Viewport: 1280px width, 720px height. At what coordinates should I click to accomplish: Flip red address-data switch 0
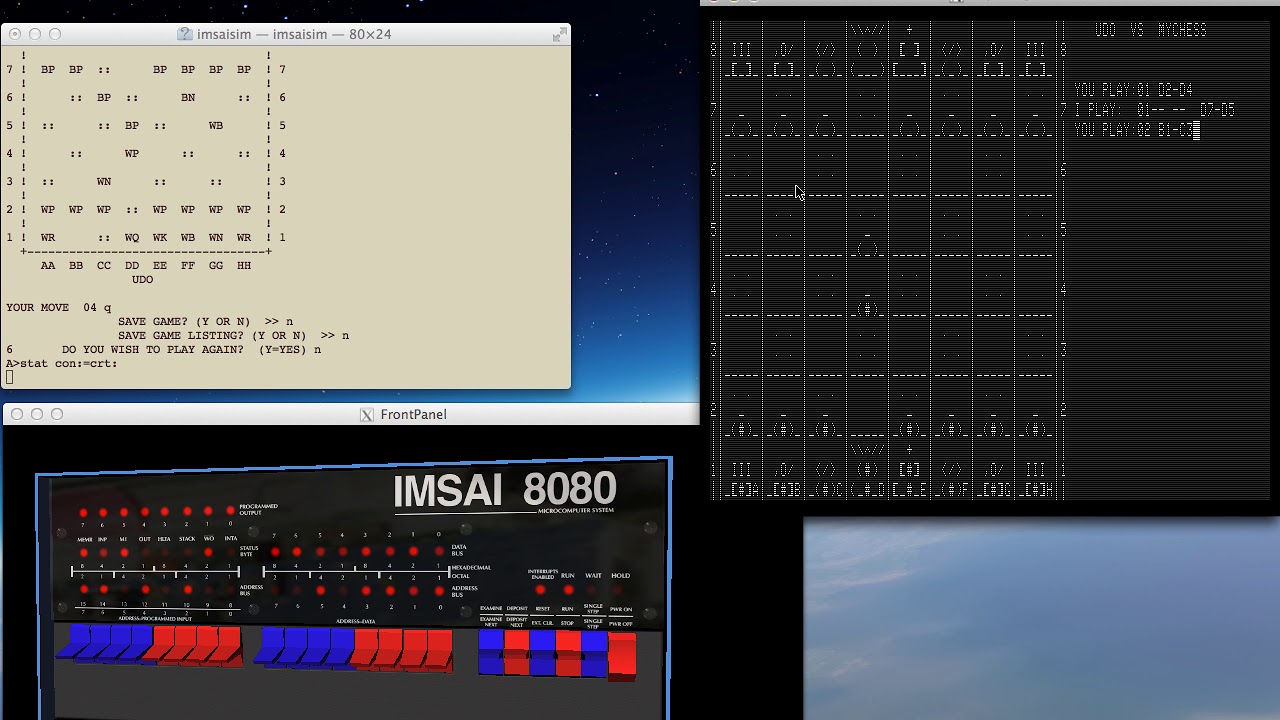coord(437,651)
